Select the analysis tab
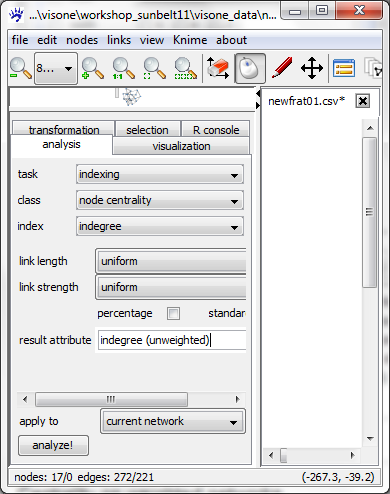The height and width of the screenshot is (494, 390). 61,144
